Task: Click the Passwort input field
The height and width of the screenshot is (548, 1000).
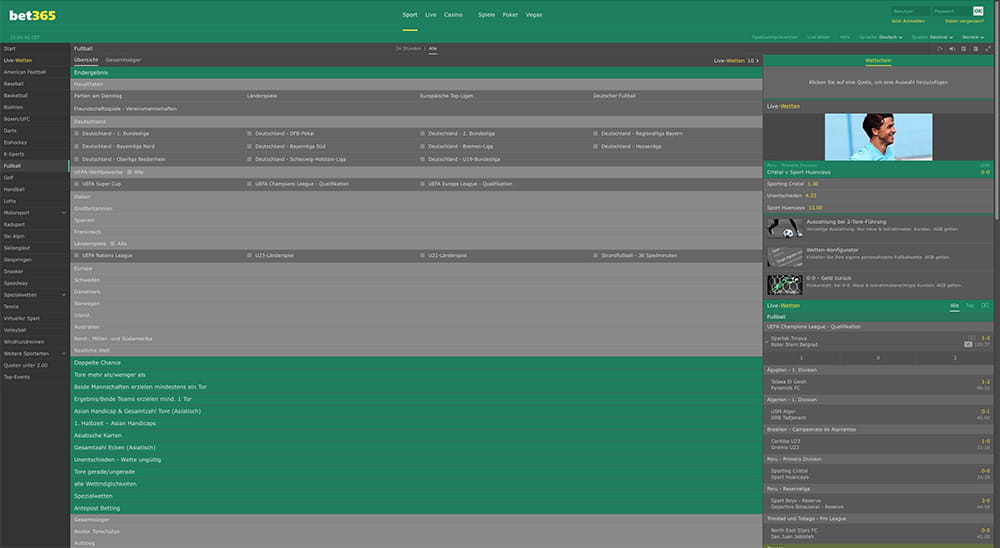Action: pos(952,11)
